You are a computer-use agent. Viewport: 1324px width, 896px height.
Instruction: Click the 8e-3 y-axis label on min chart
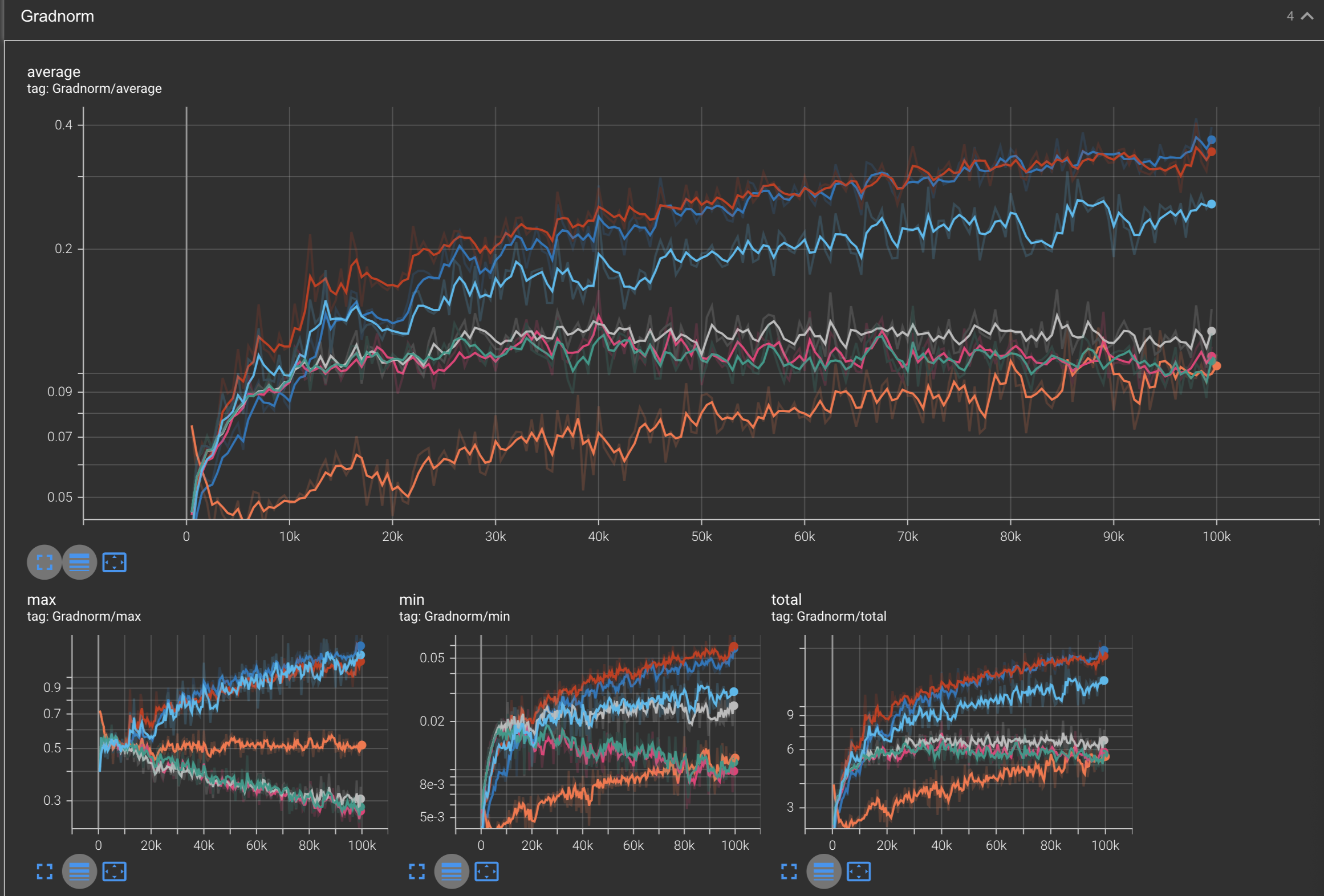coord(432,784)
